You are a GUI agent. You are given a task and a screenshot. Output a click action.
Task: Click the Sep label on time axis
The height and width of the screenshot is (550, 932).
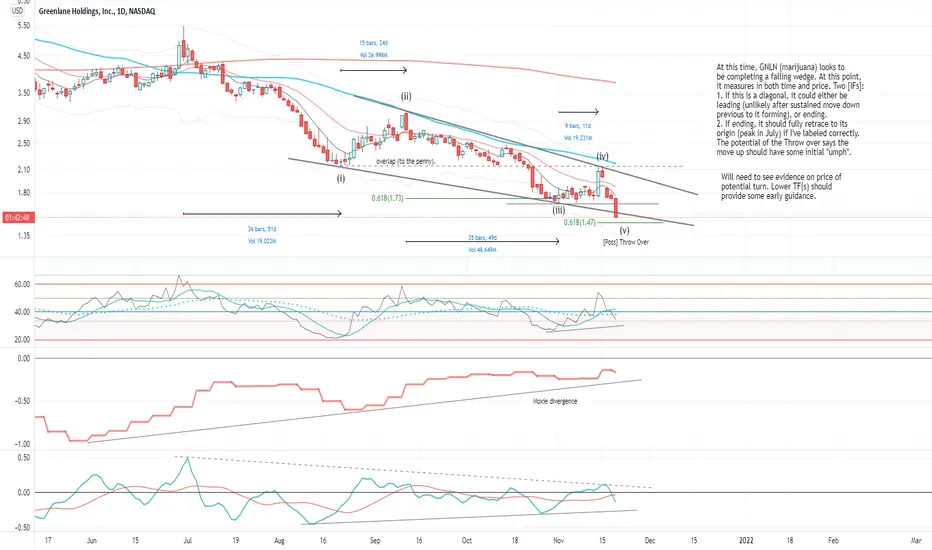tap(374, 540)
